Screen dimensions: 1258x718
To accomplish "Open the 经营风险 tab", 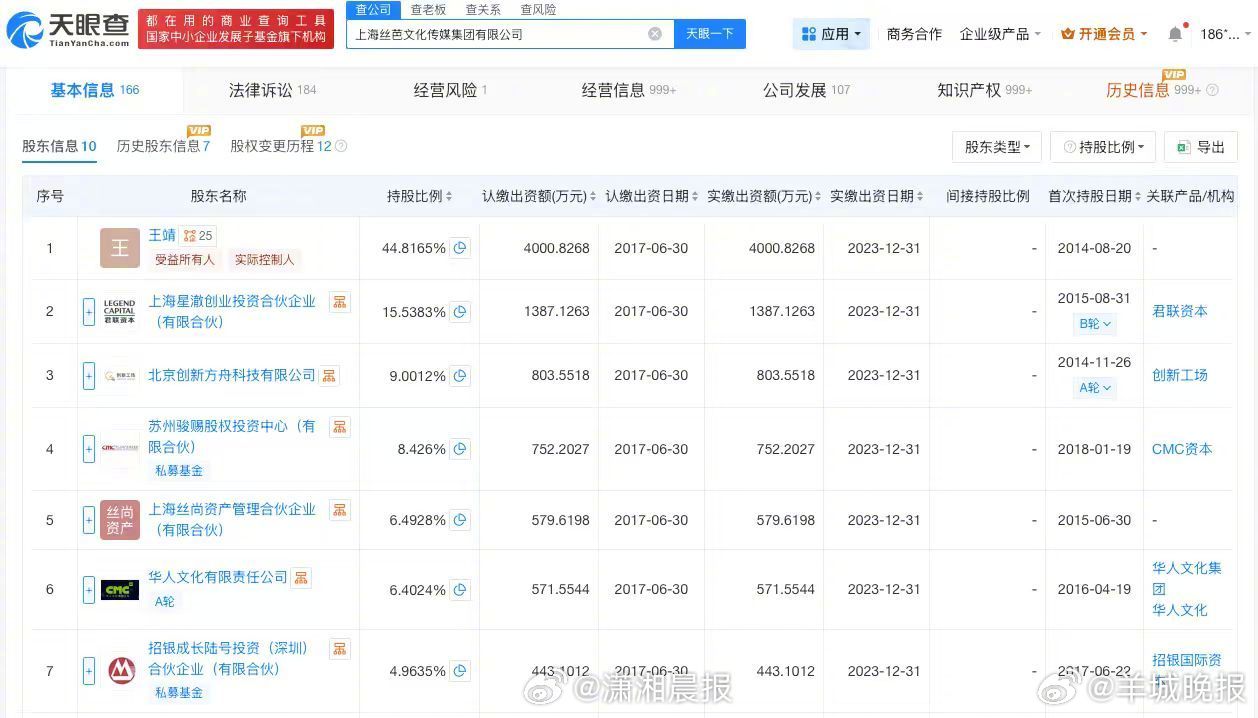I will [x=450, y=90].
